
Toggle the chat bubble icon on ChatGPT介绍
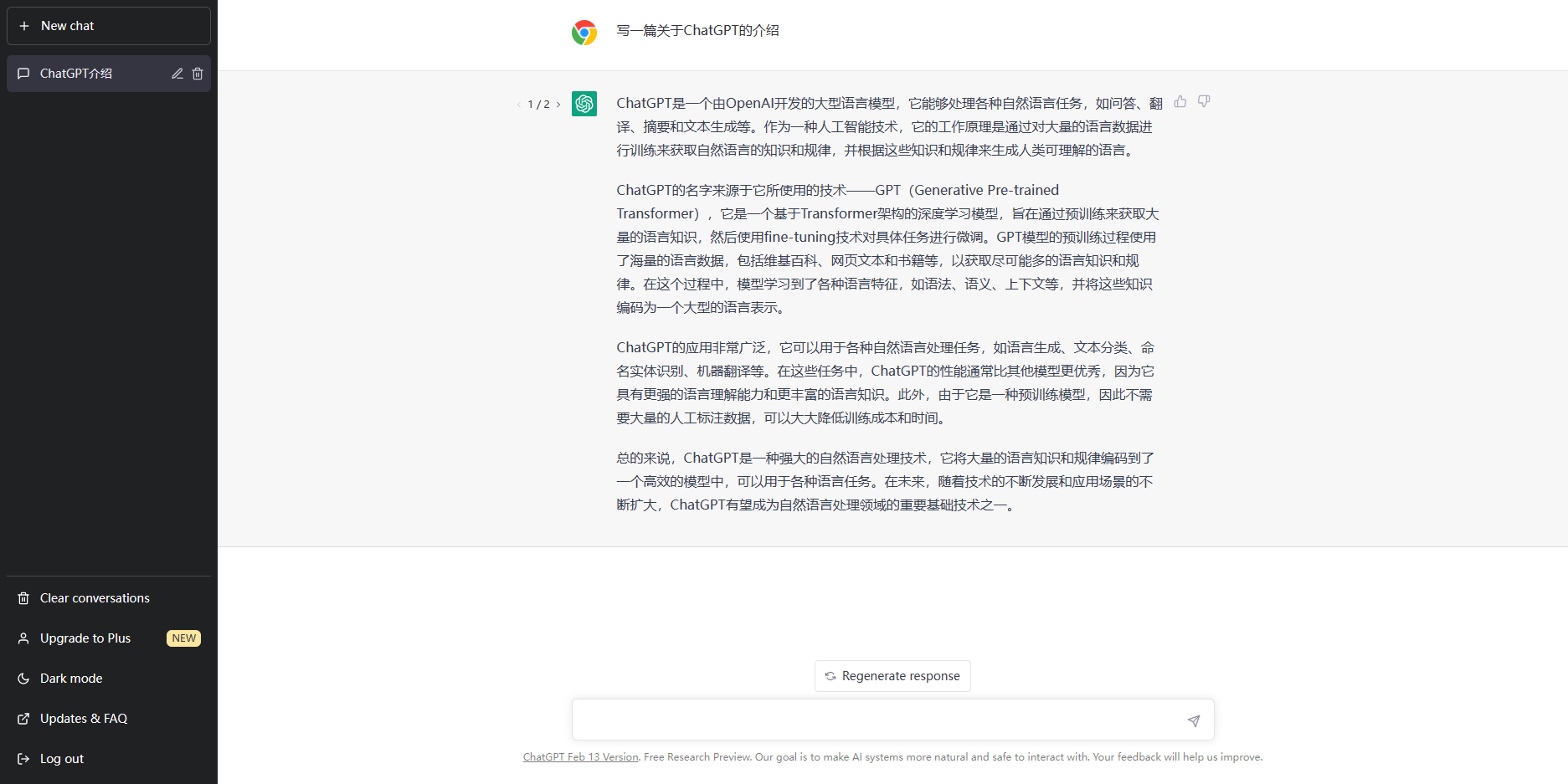(23, 74)
